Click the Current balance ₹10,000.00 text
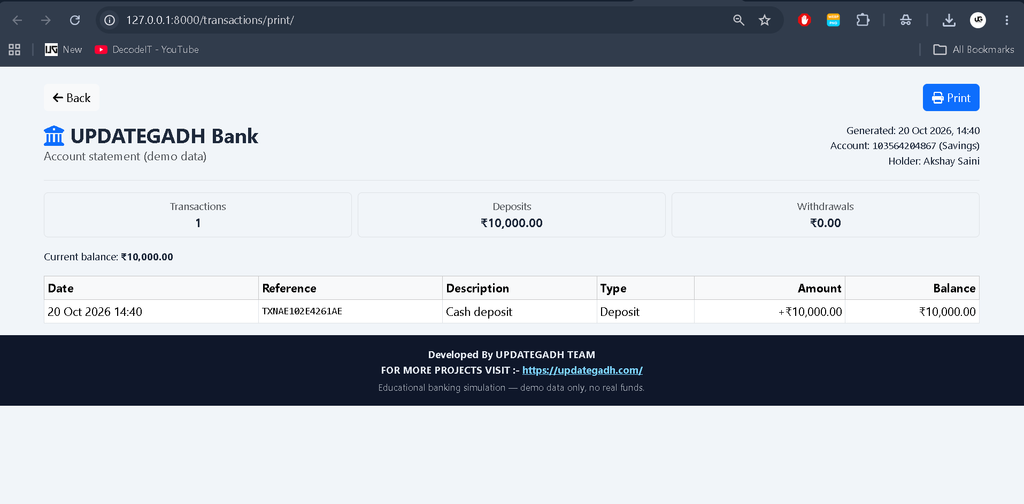1024x504 pixels. pyautogui.click(x=108, y=257)
